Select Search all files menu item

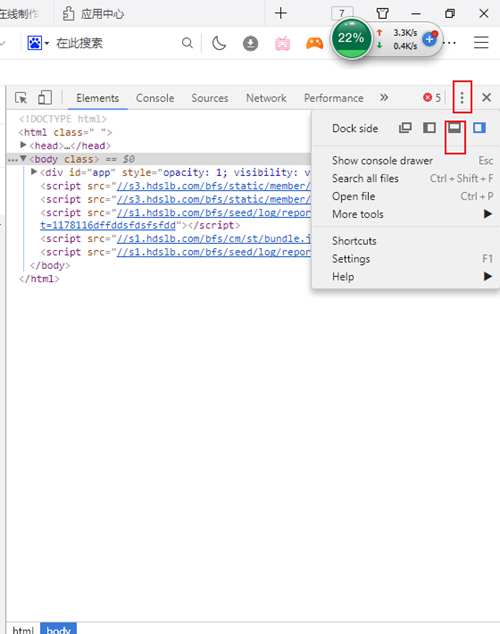(406, 178)
